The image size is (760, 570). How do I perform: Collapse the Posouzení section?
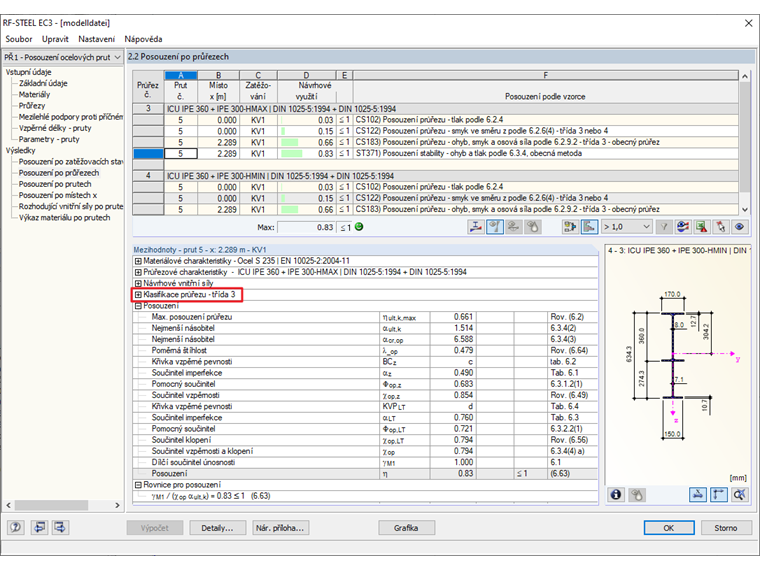[138, 306]
